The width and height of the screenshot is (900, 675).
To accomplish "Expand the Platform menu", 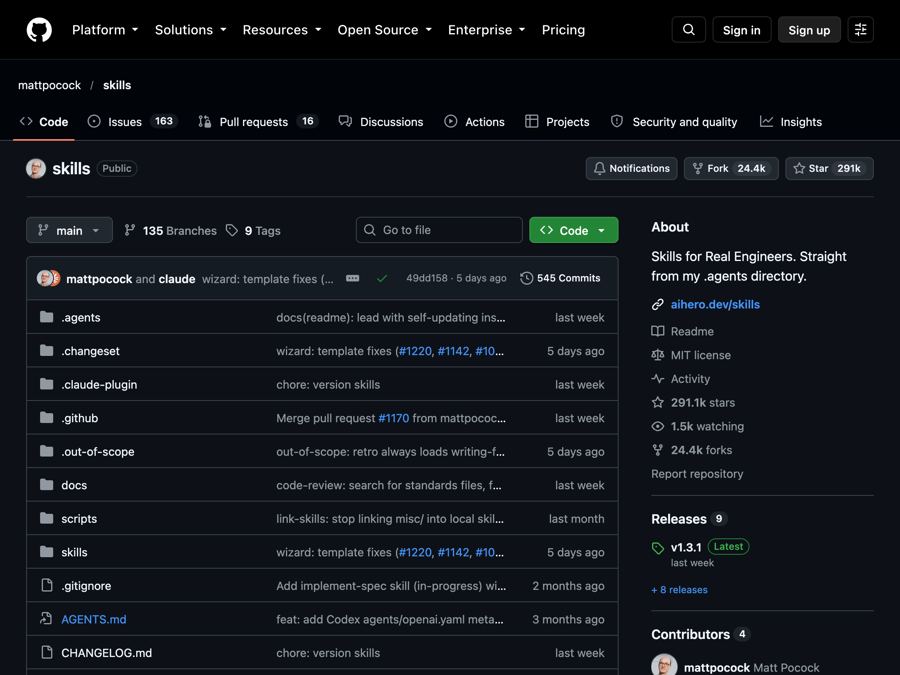I will pos(105,30).
